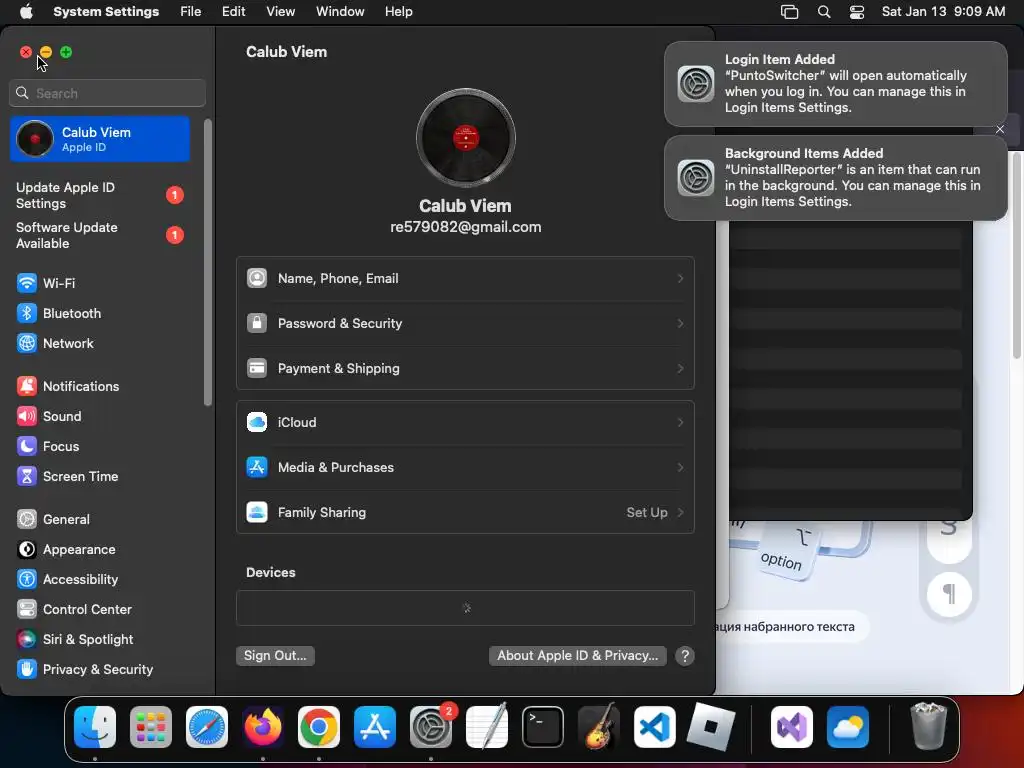Launch Safari from the Dock
Image resolution: width=1024 pixels, height=768 pixels.
point(207,727)
